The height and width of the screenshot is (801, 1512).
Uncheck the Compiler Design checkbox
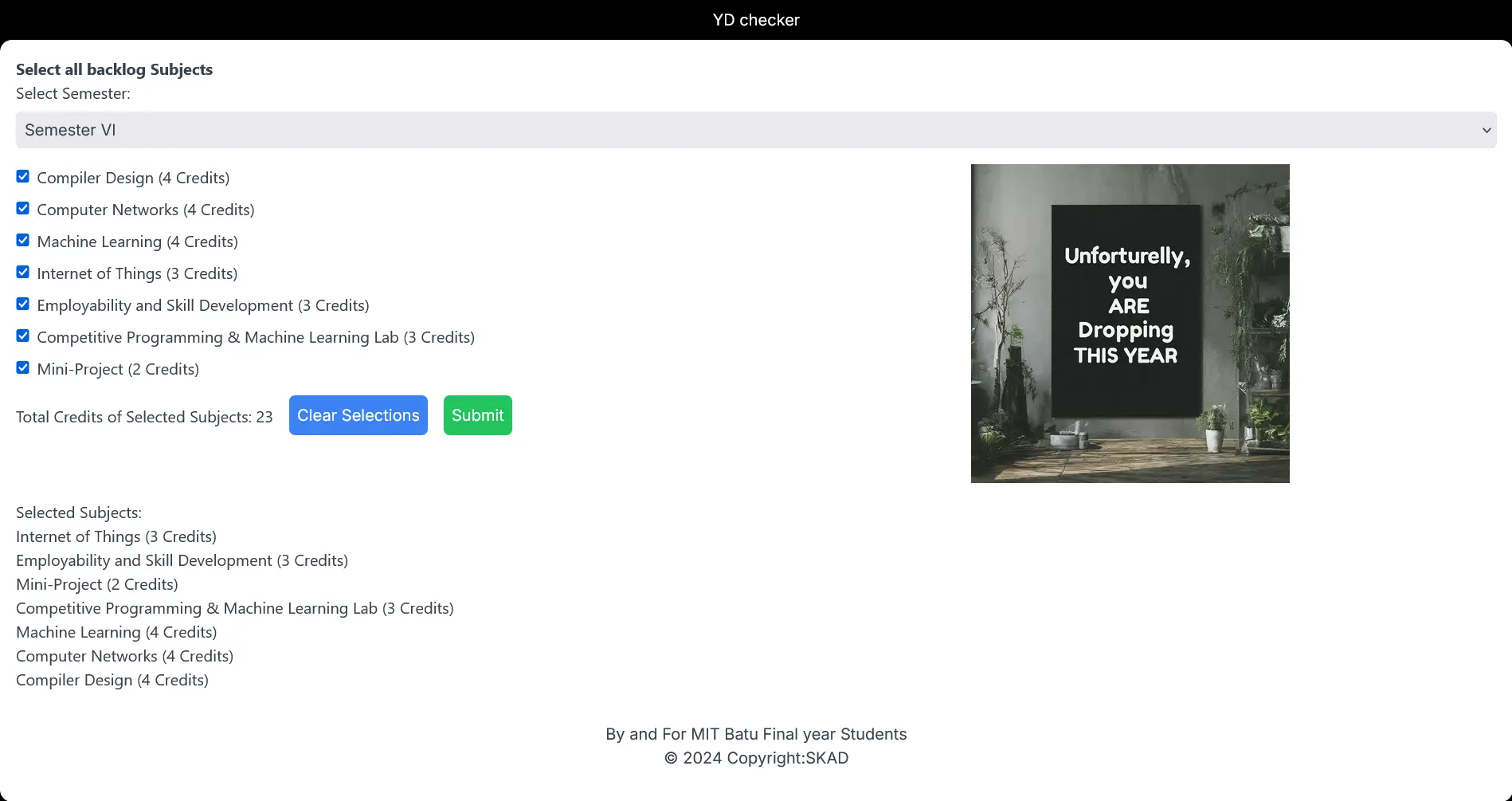23,177
